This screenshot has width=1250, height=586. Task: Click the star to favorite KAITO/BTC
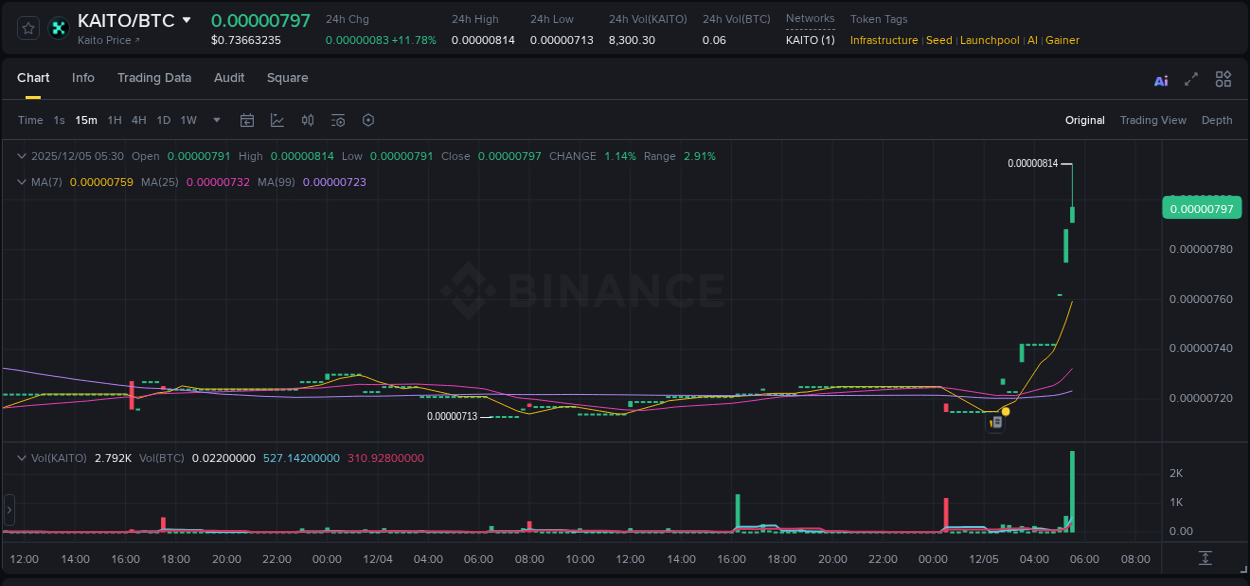[27, 28]
